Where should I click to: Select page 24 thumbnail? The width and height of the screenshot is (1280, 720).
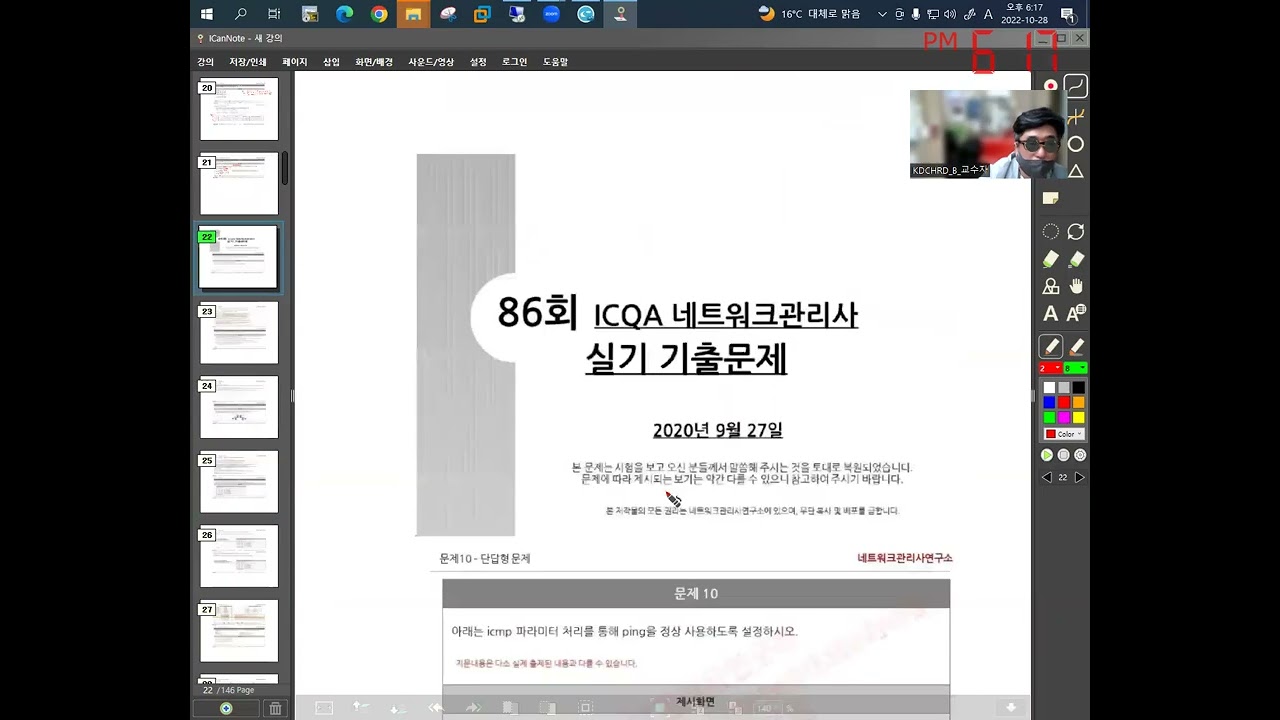tap(239, 407)
